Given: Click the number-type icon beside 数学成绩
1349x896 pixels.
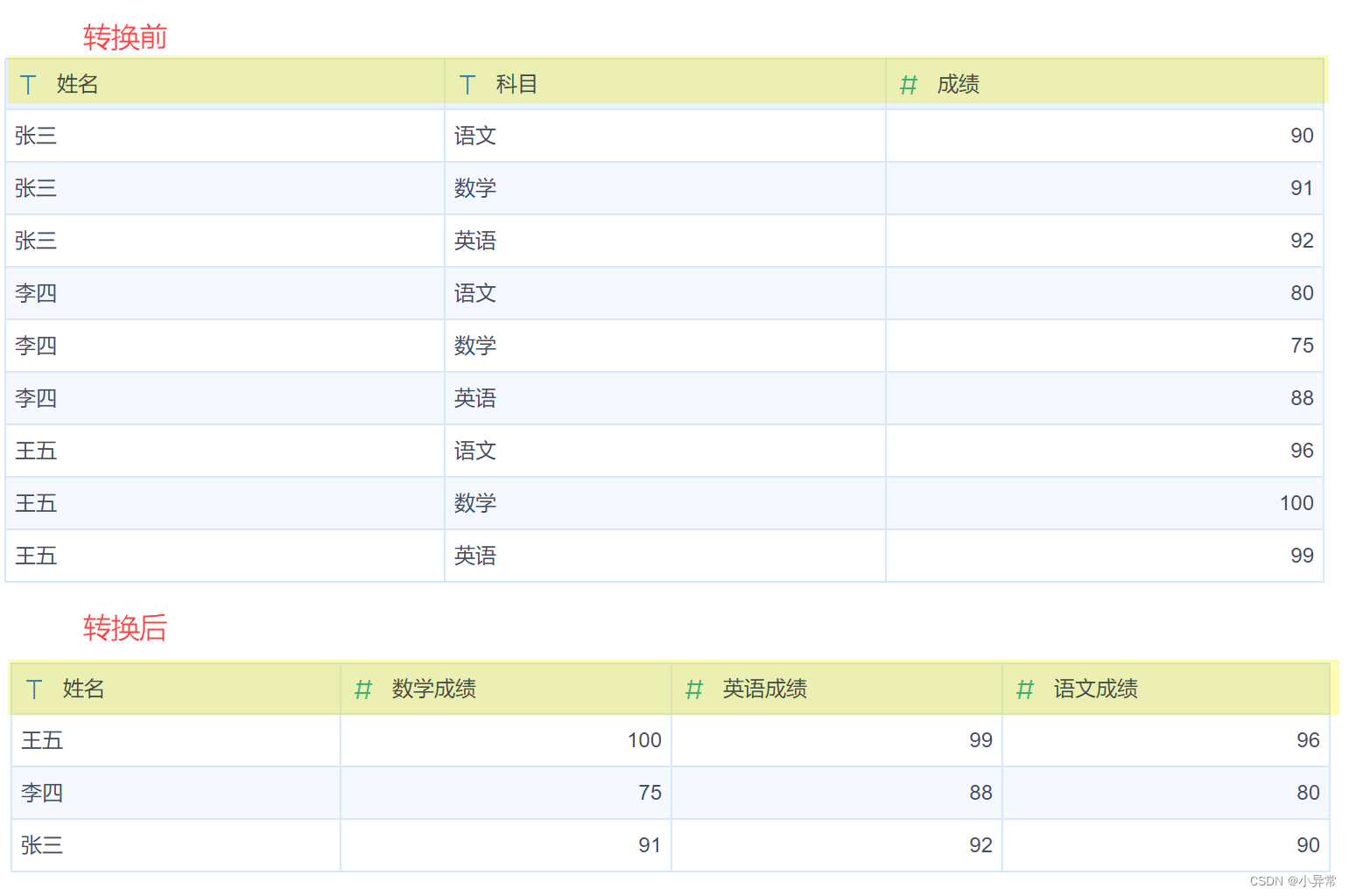Looking at the screenshot, I should (x=363, y=689).
